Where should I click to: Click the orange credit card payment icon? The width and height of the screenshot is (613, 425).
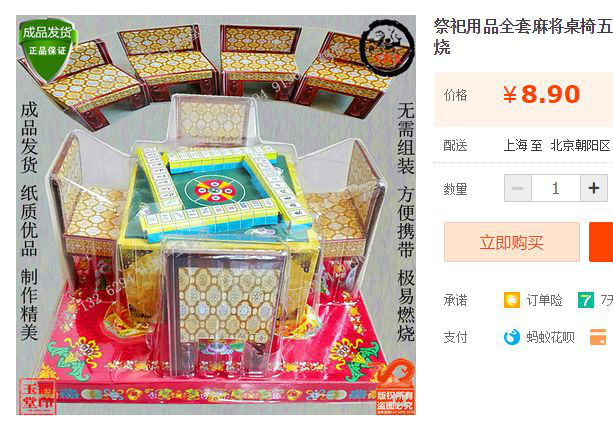point(598,337)
